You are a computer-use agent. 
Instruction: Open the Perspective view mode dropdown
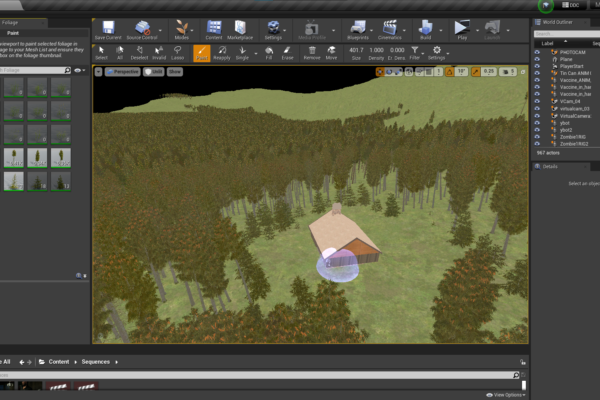(x=122, y=72)
